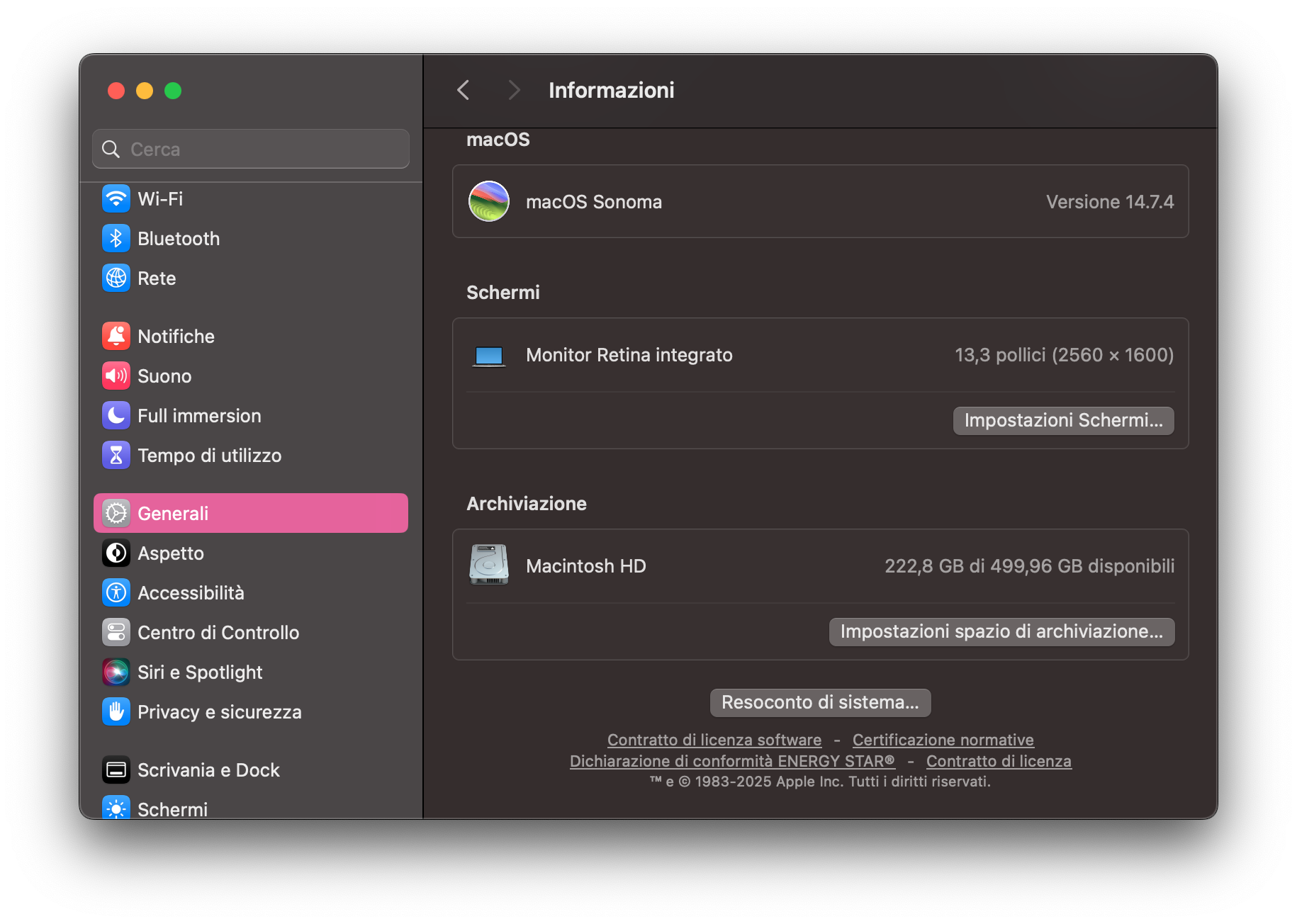
Task: Open Tempo di utilizzo
Action: click(209, 455)
